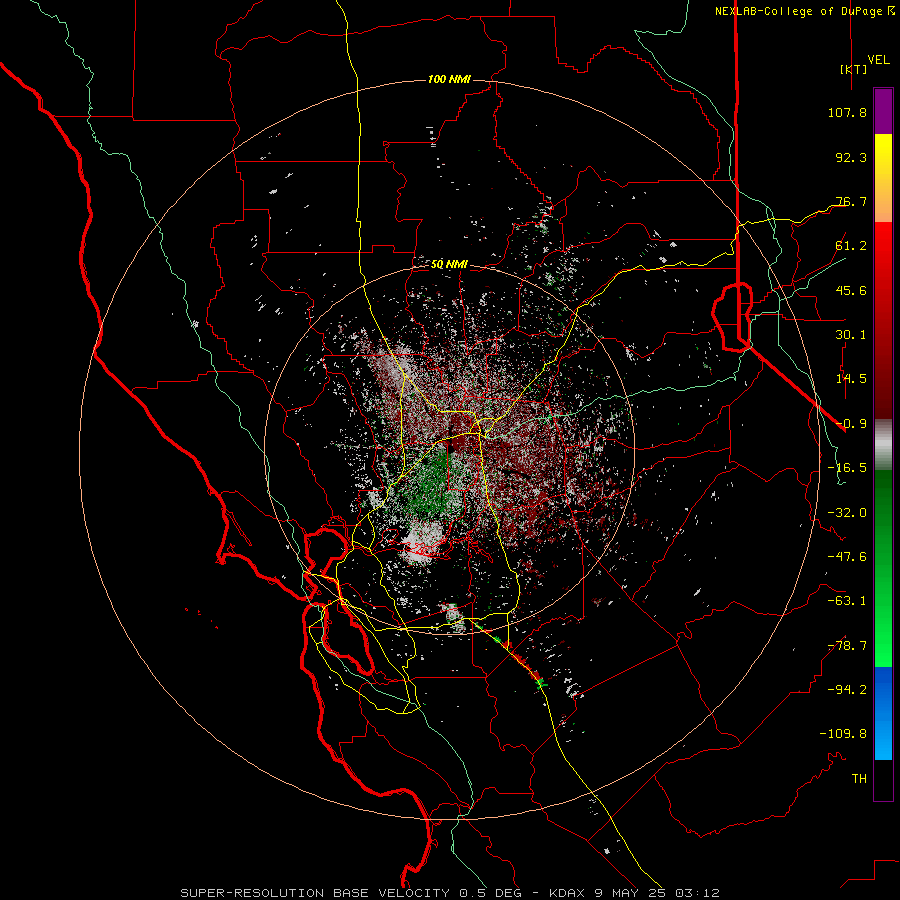Click the [KT] units label
Screen dimensions: 900x900
(854, 69)
